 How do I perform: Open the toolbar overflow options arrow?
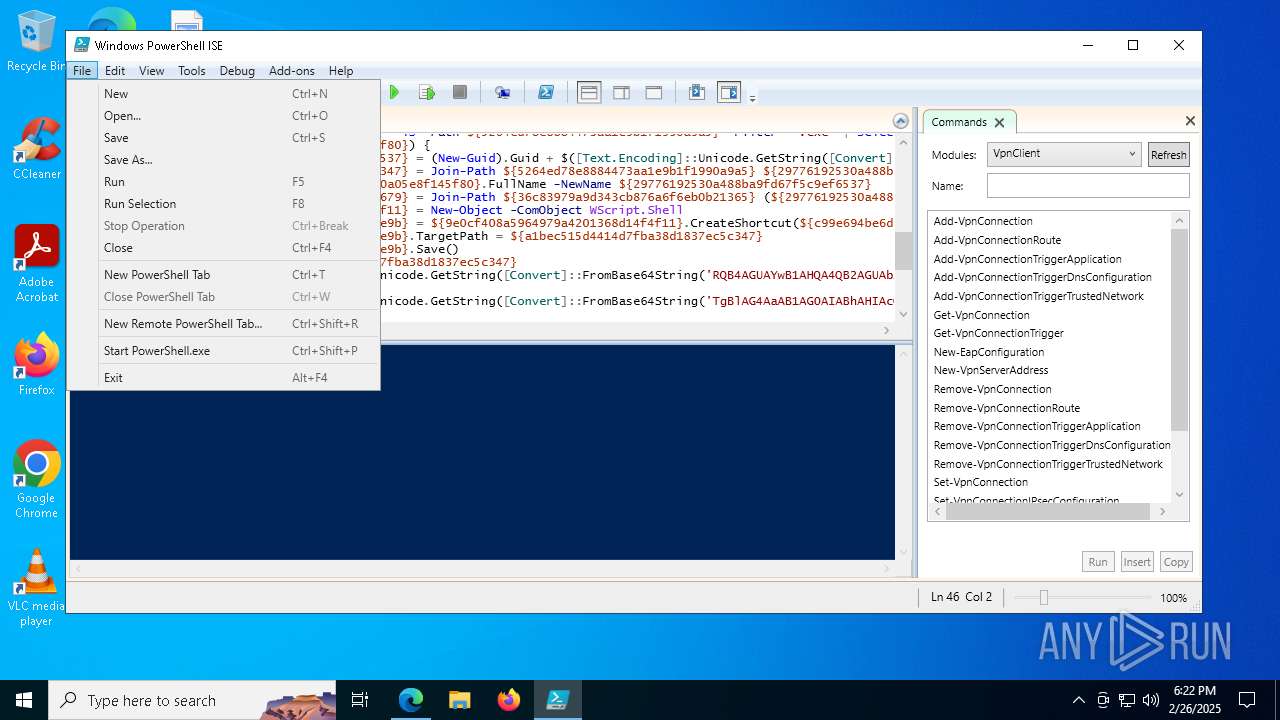(x=752, y=97)
